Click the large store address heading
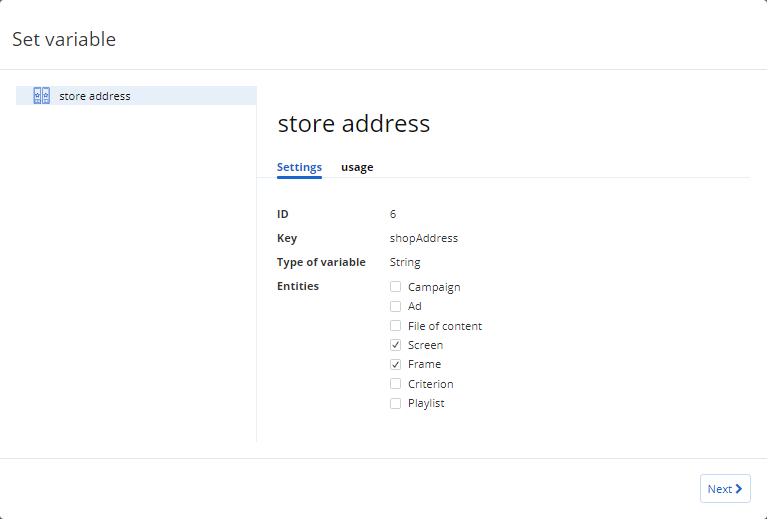This screenshot has height=519, width=767. coord(353,123)
